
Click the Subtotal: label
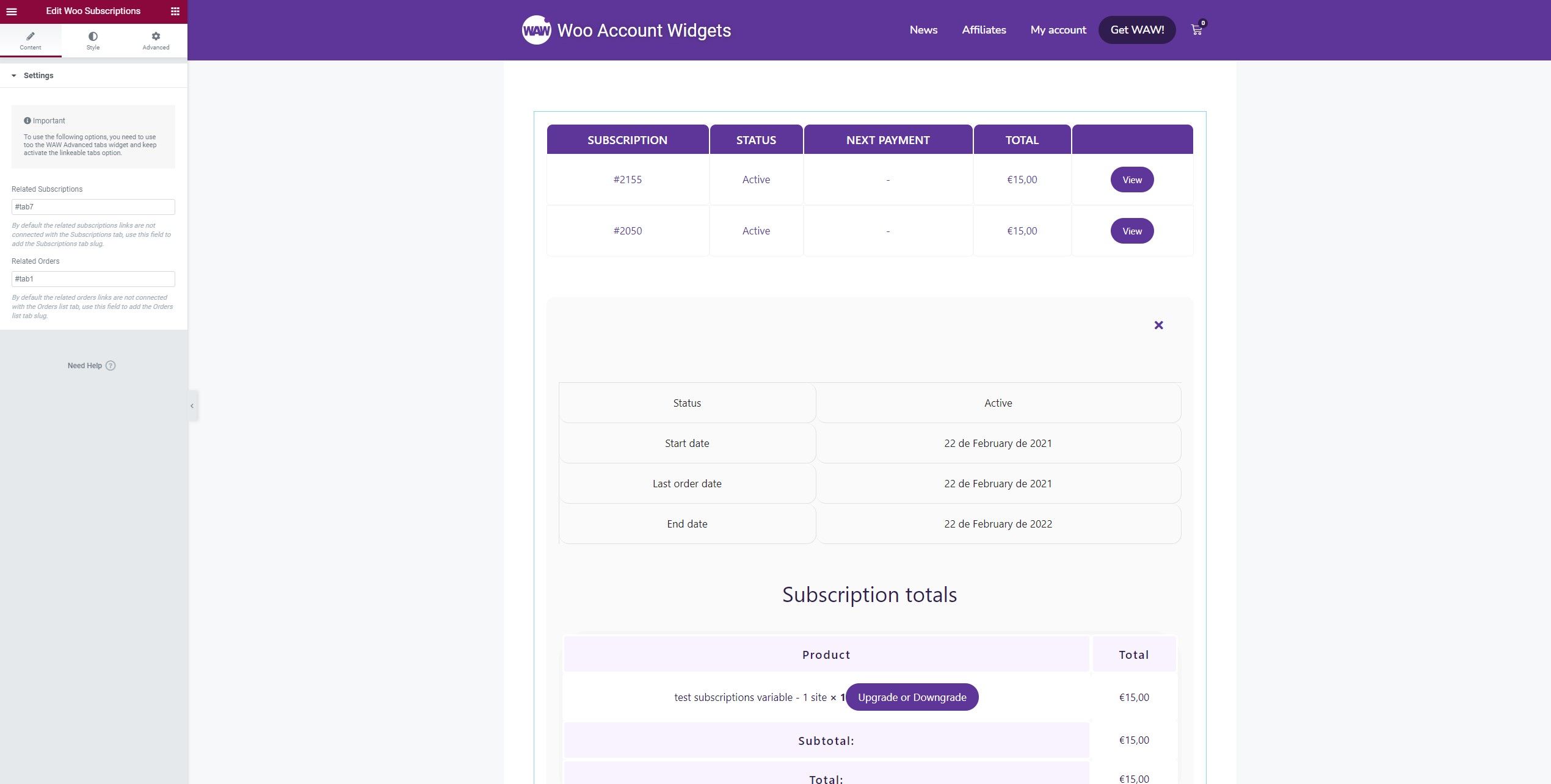pyautogui.click(x=826, y=741)
